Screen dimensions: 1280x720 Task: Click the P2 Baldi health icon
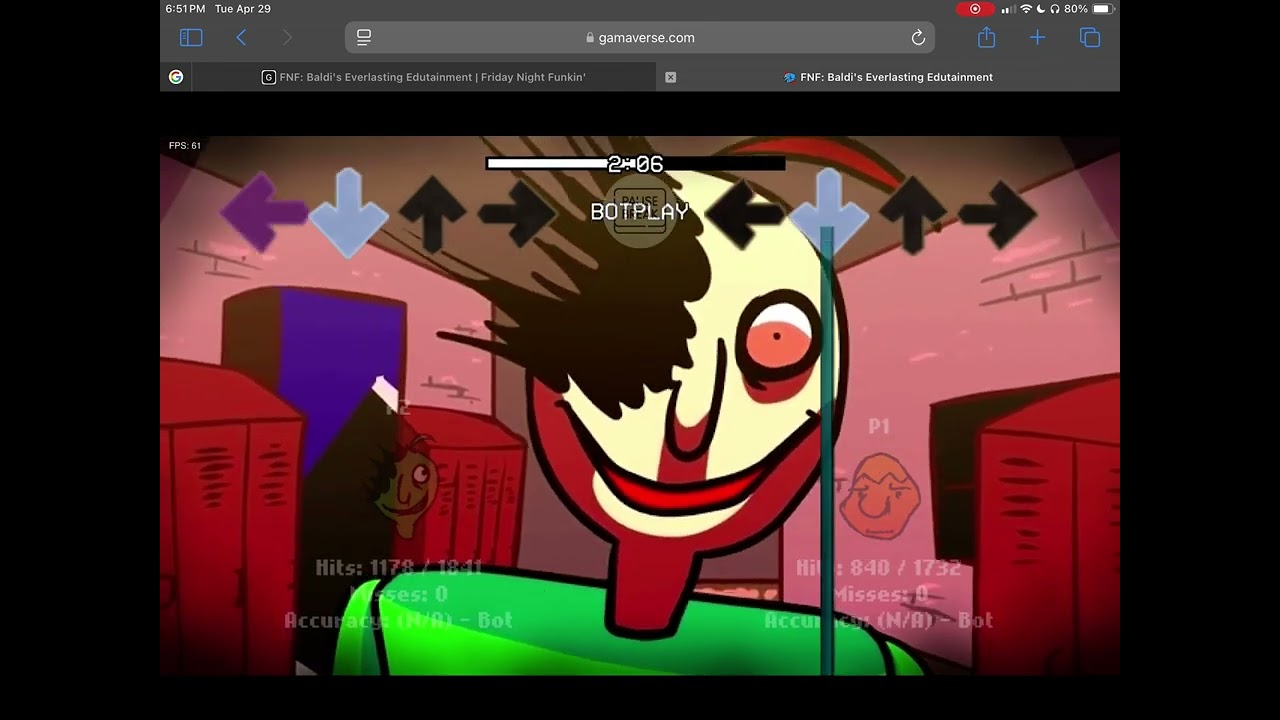[405, 487]
